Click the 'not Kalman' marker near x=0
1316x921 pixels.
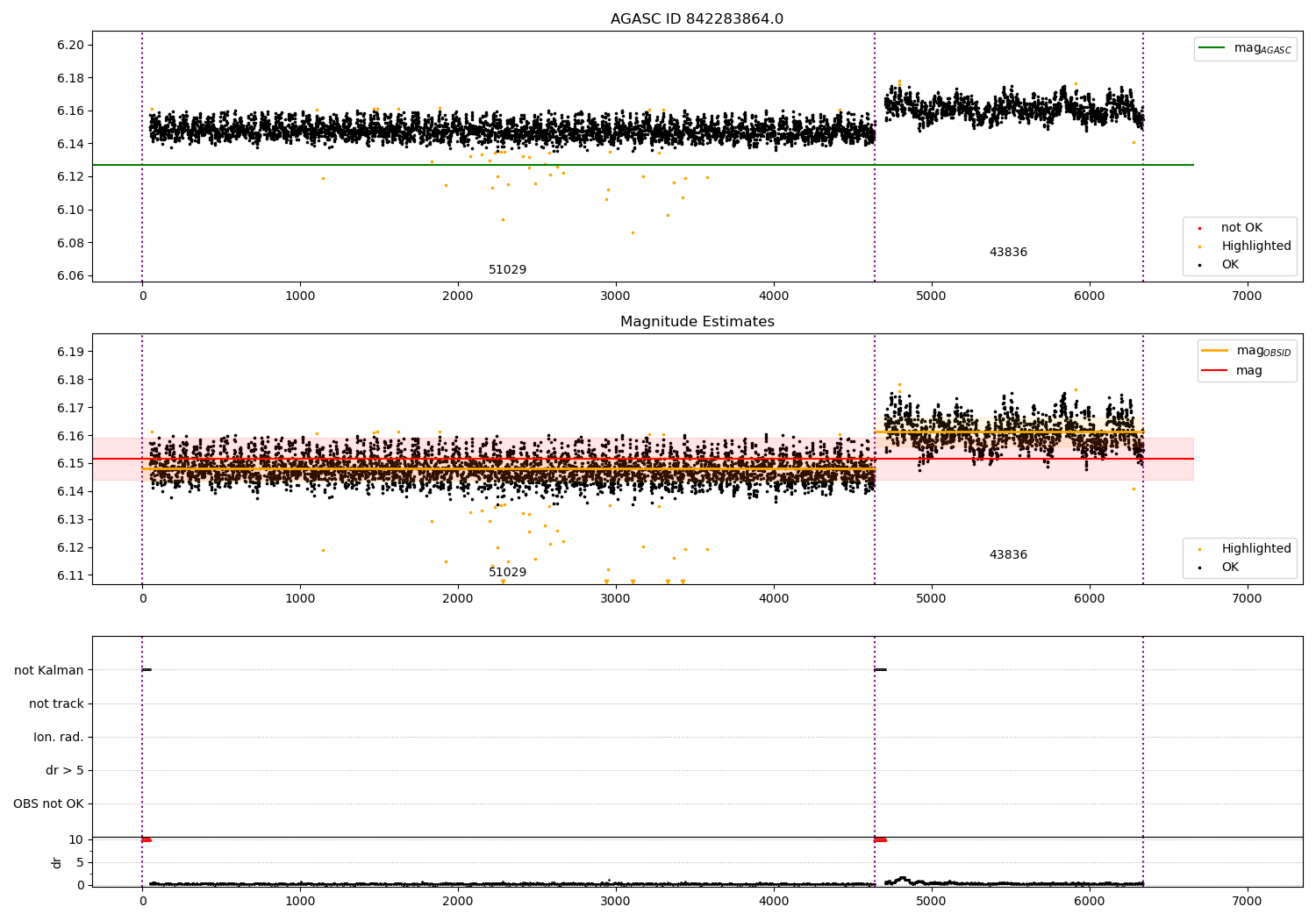tap(147, 670)
